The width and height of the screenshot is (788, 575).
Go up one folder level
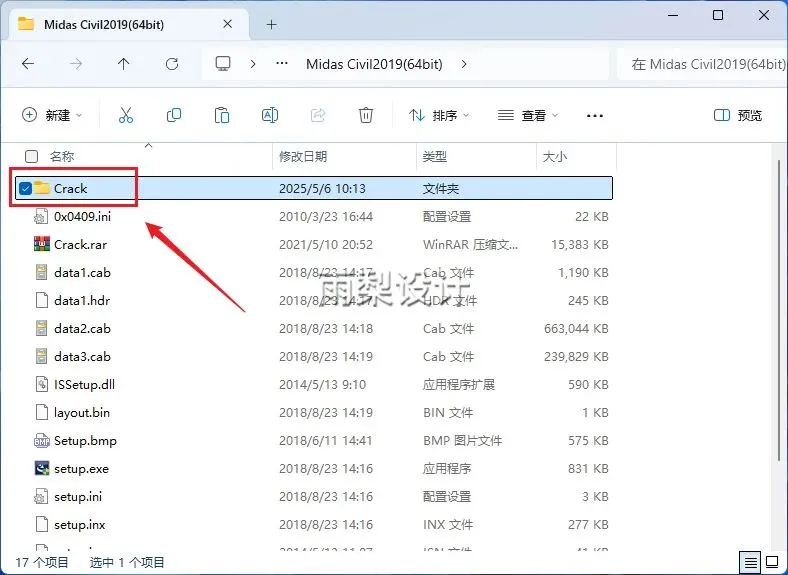coord(124,64)
